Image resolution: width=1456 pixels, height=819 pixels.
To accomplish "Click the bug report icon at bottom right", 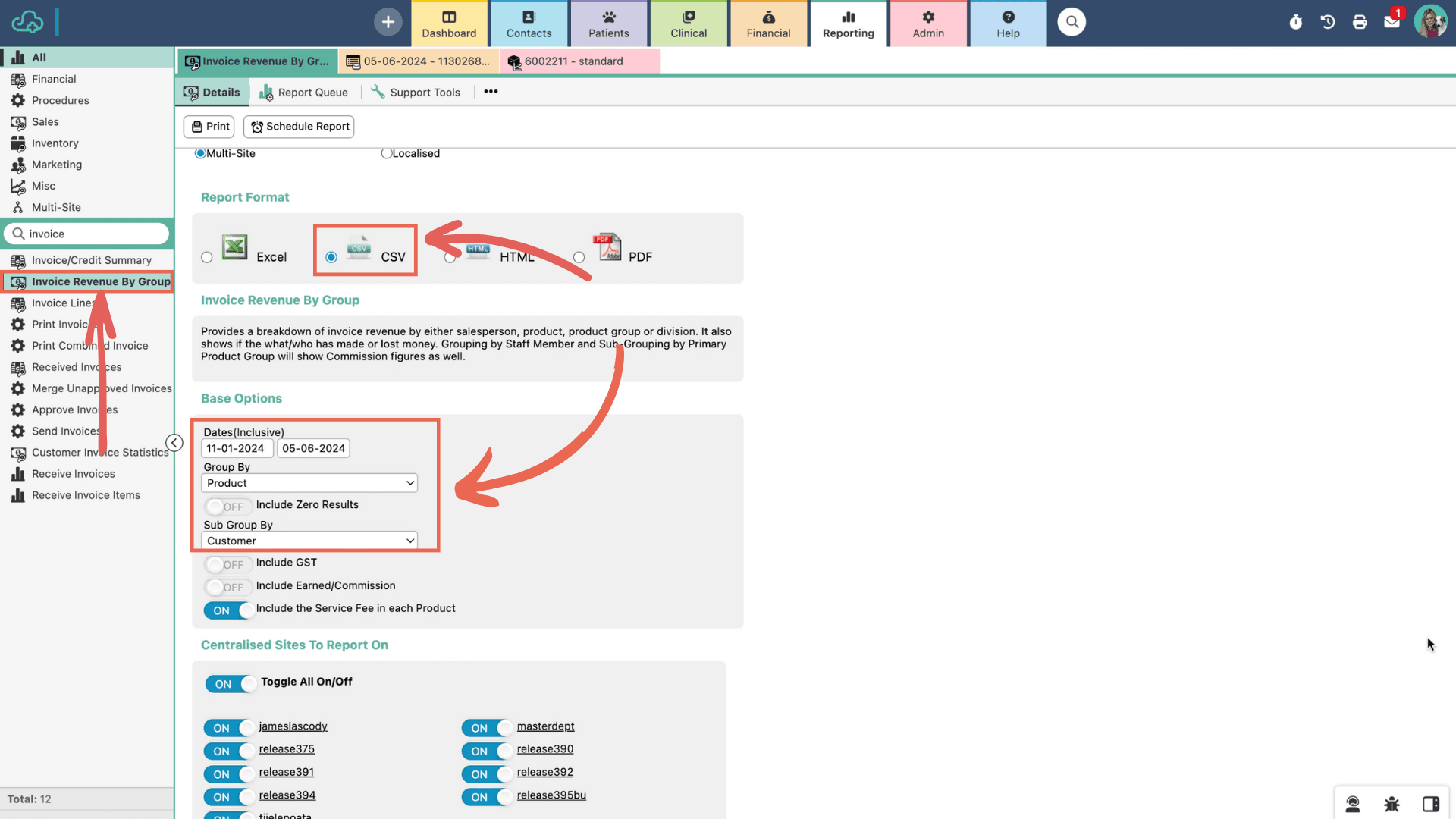I will [1392, 804].
